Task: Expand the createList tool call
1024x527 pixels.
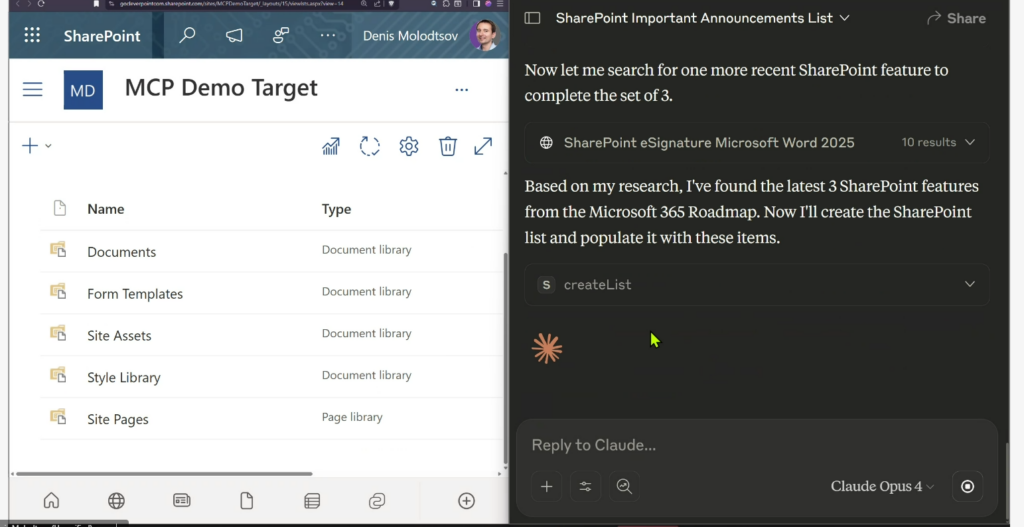Action: (x=757, y=285)
